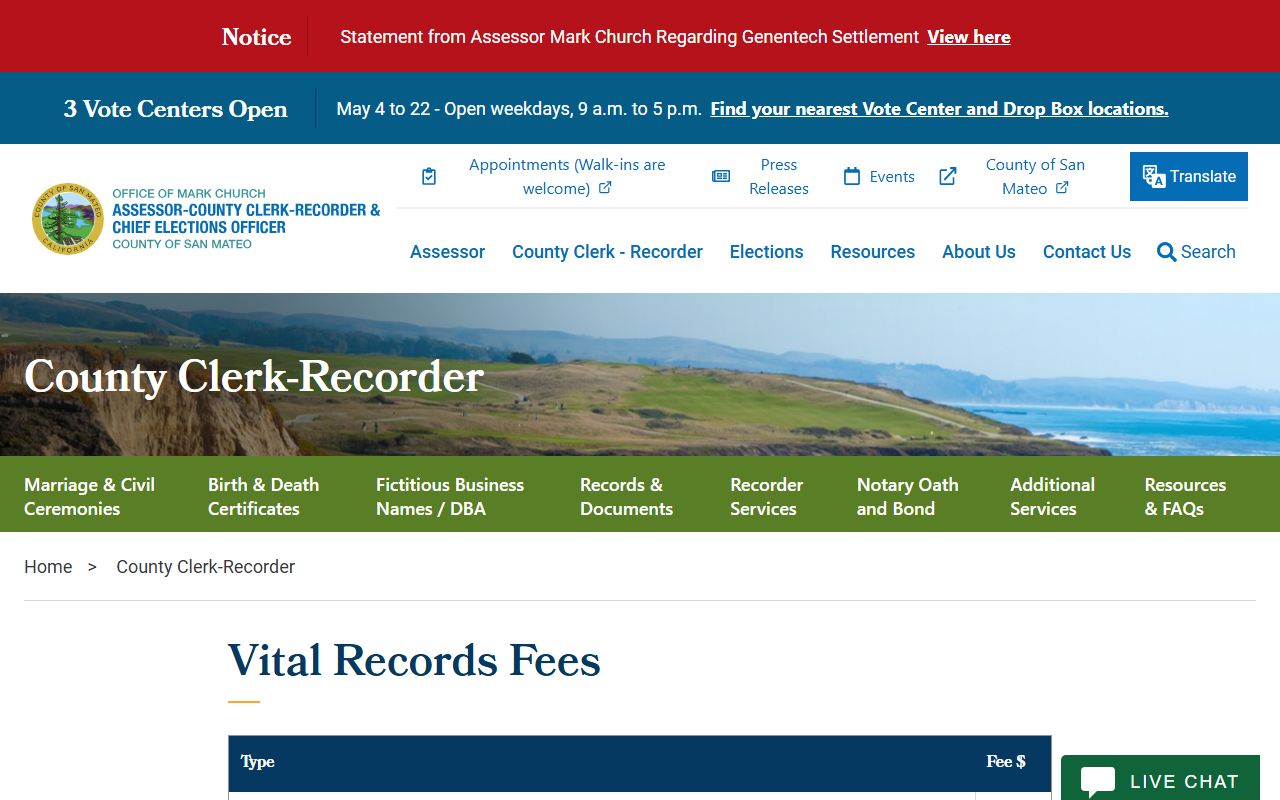This screenshot has width=1280, height=800.
Task: Click the County Clerk-Recorder breadcrumb
Action: pyautogui.click(x=205, y=567)
